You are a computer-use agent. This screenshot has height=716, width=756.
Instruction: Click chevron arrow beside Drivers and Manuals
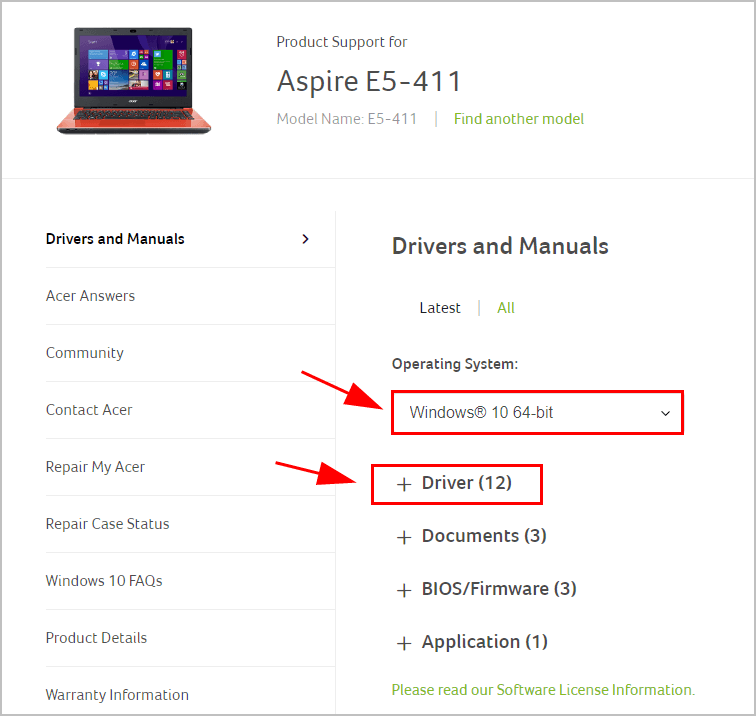[305, 239]
